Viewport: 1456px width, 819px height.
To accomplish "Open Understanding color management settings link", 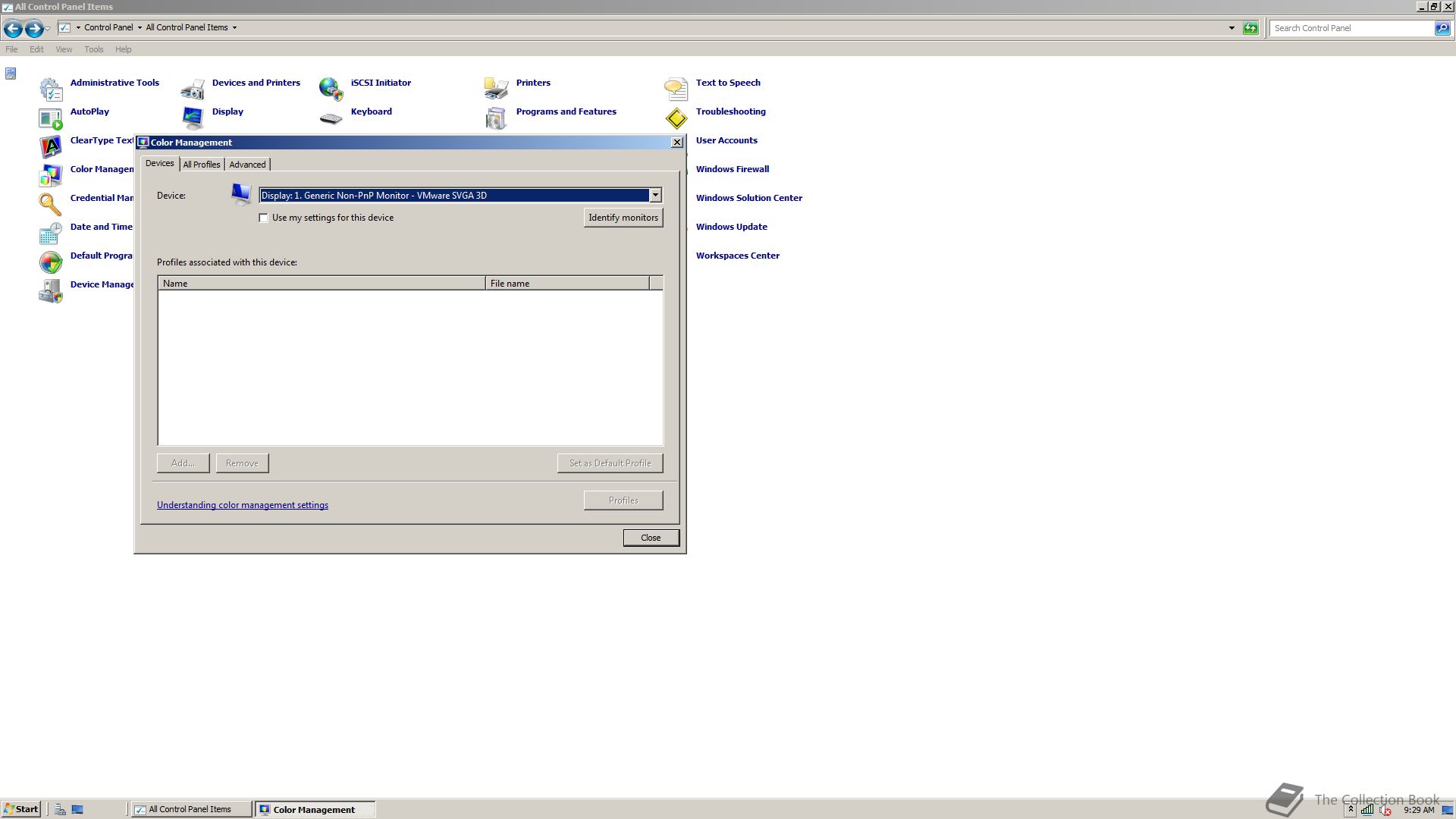I will (x=243, y=505).
